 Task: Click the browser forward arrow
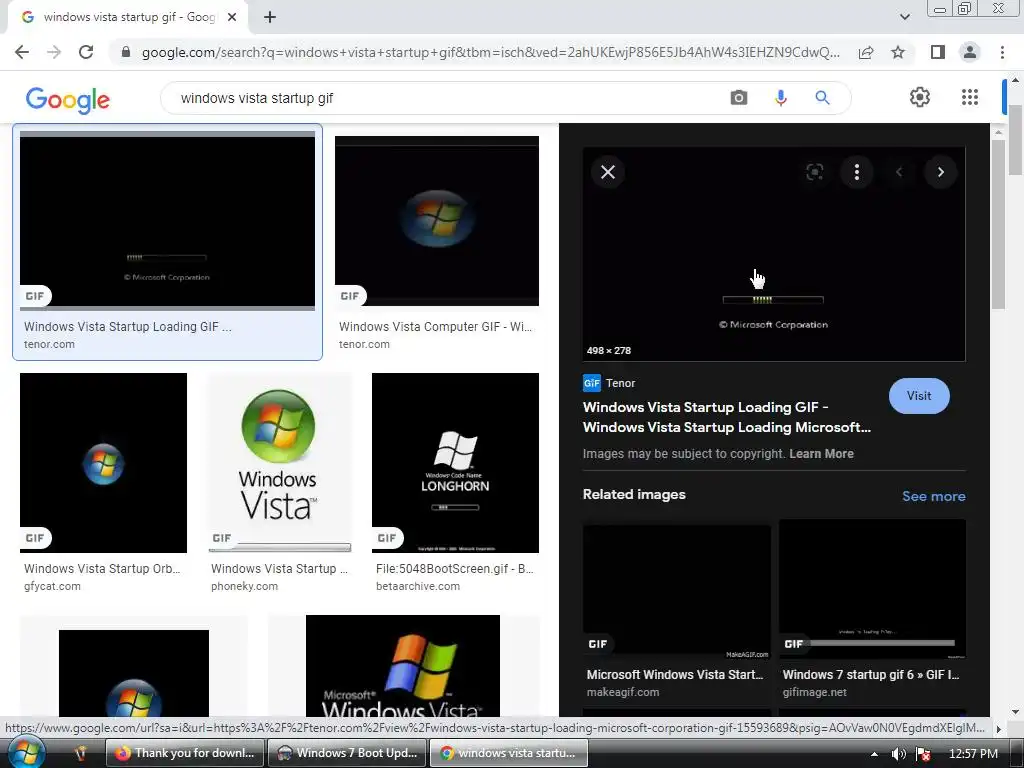[x=54, y=52]
